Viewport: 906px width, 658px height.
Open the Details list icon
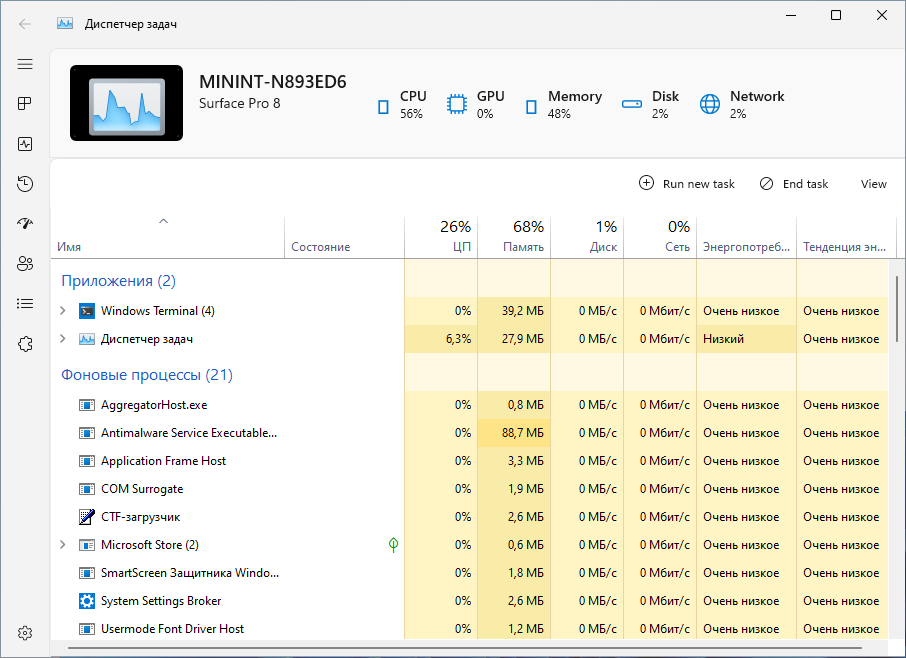tap(25, 304)
